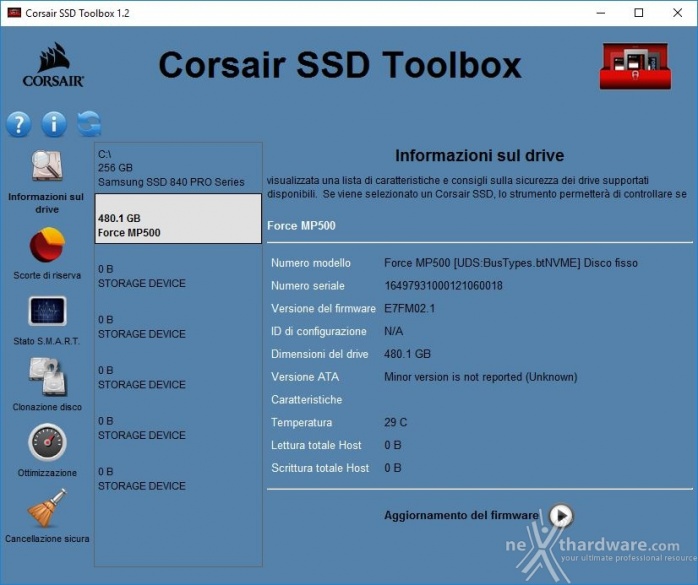Open the About info icon

54,124
